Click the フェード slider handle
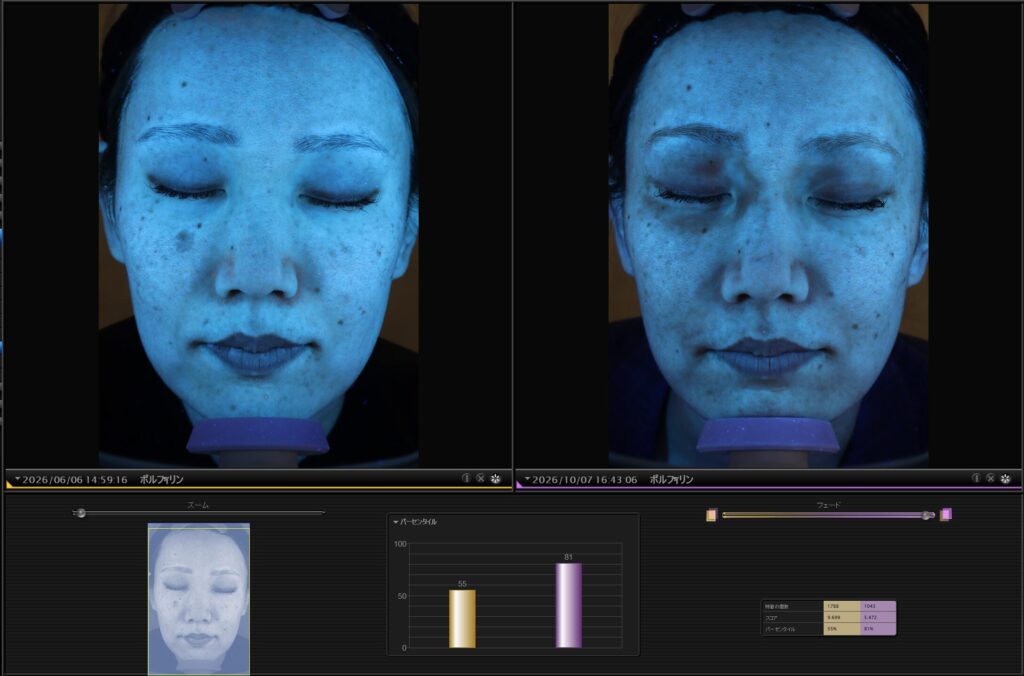1024x676 pixels. pyautogui.click(x=927, y=515)
